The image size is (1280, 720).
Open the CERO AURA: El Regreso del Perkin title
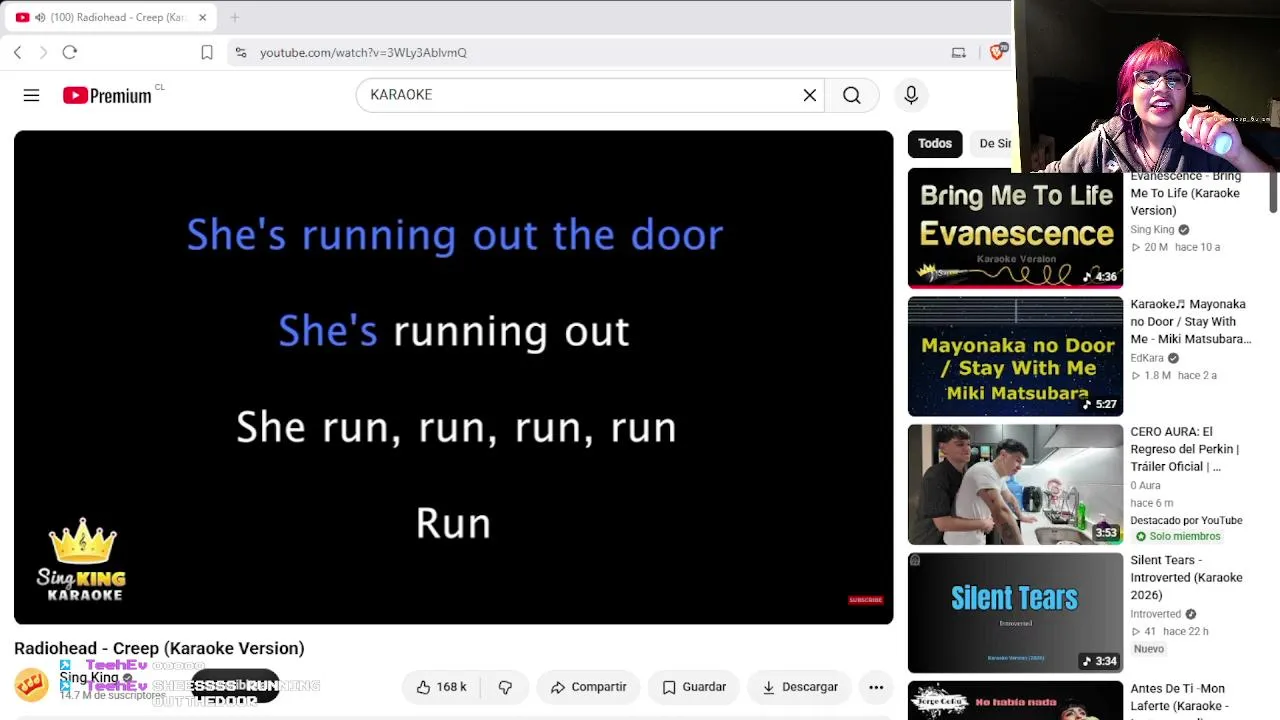click(1184, 449)
